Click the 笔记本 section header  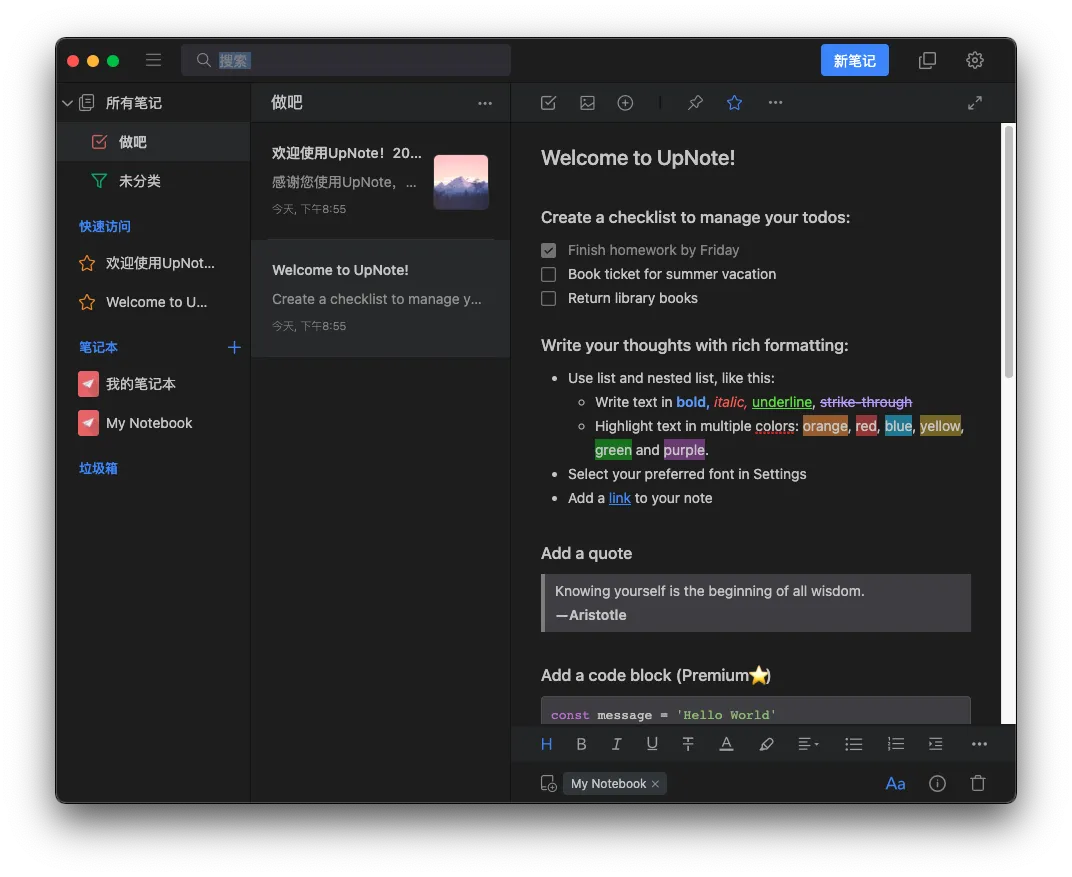pos(98,347)
